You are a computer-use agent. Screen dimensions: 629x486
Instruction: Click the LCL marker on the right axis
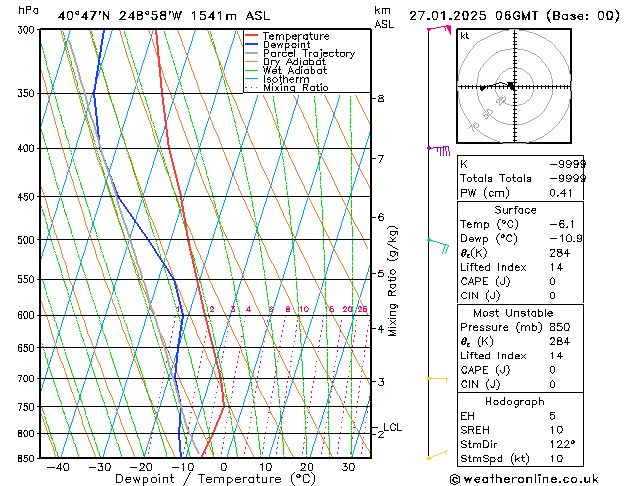(x=392, y=427)
